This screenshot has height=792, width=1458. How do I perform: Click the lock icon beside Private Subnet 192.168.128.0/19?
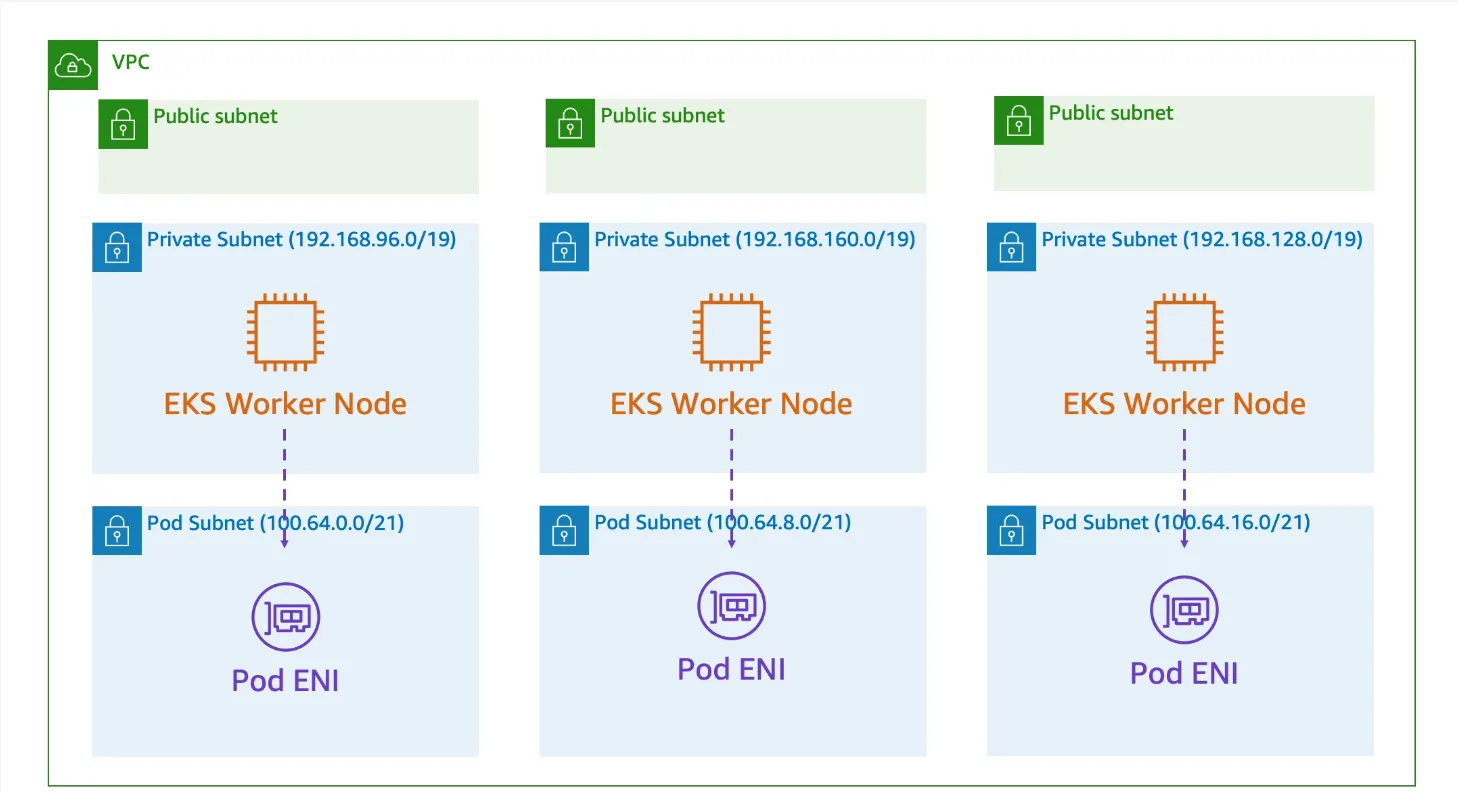point(1012,247)
